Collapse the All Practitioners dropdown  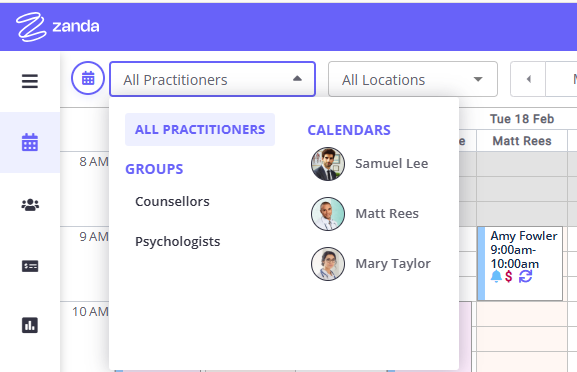[212, 79]
